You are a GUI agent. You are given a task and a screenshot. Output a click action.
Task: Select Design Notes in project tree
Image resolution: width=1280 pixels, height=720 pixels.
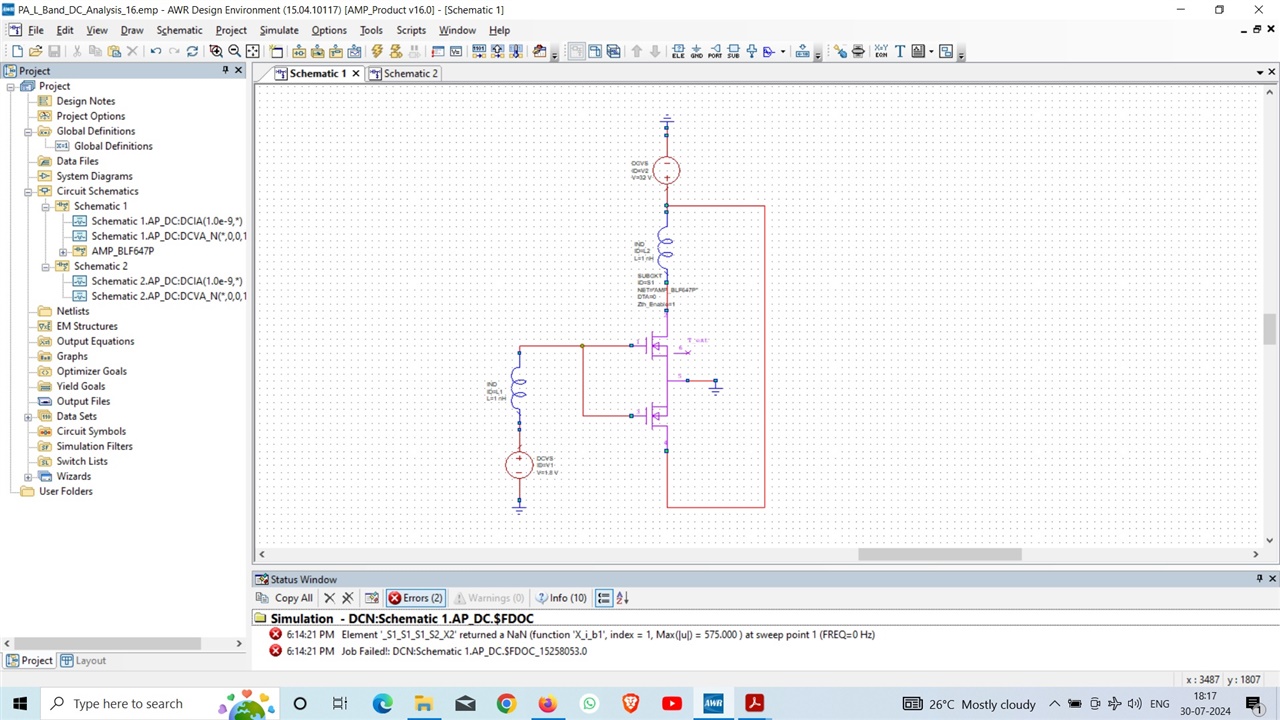coord(85,101)
